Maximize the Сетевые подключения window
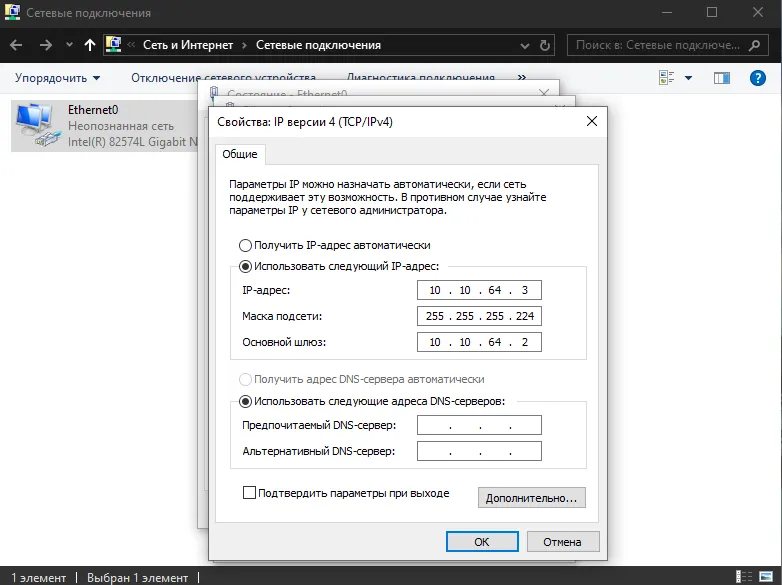Image resolution: width=782 pixels, height=585 pixels. coord(712,12)
